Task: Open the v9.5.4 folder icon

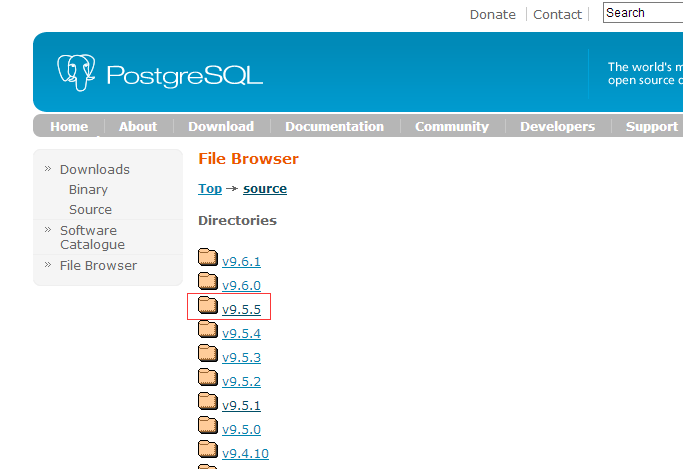Action: pos(208,329)
